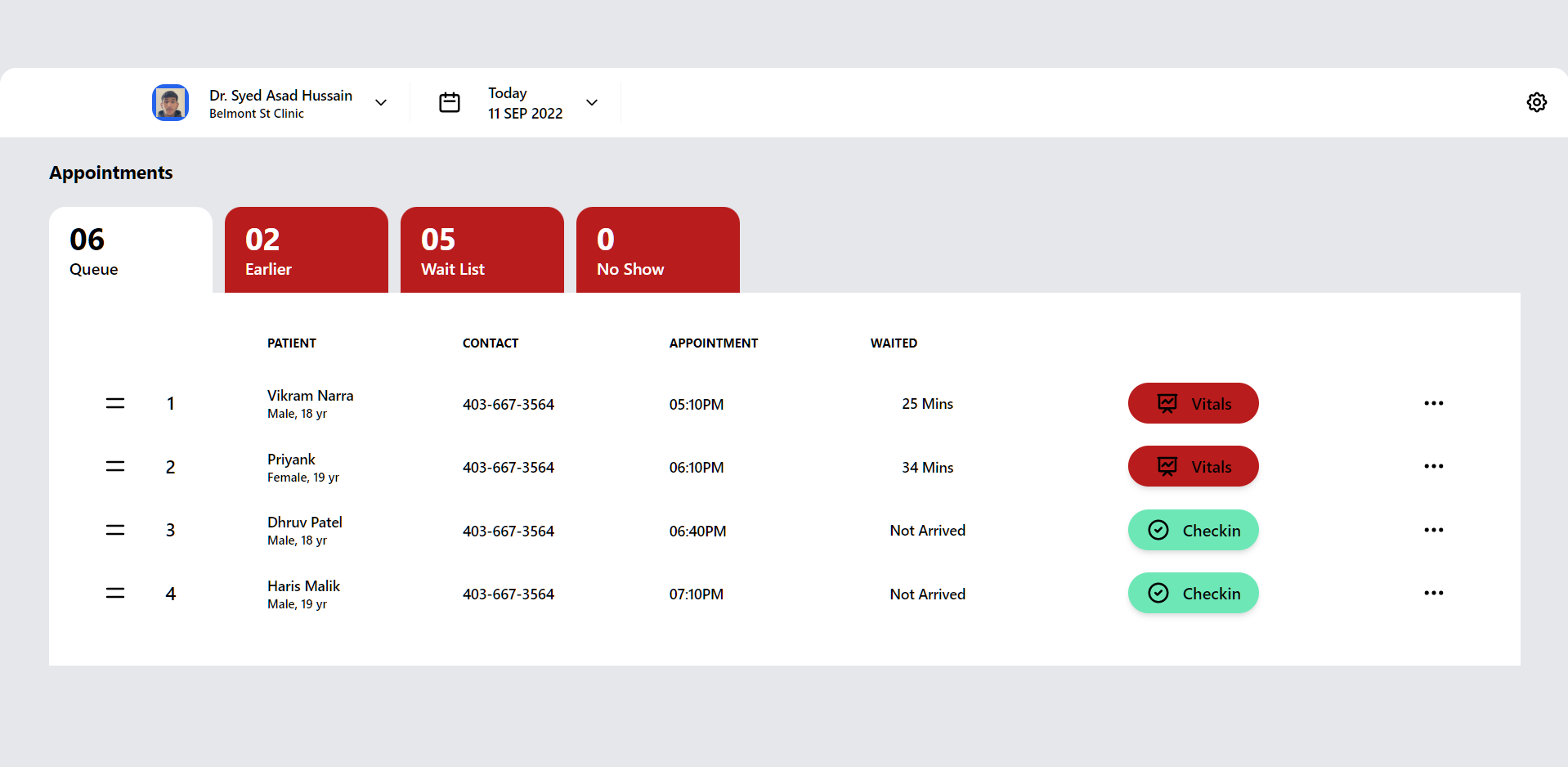1568x767 pixels.
Task: Click the PATIENT column header
Action: click(x=292, y=343)
